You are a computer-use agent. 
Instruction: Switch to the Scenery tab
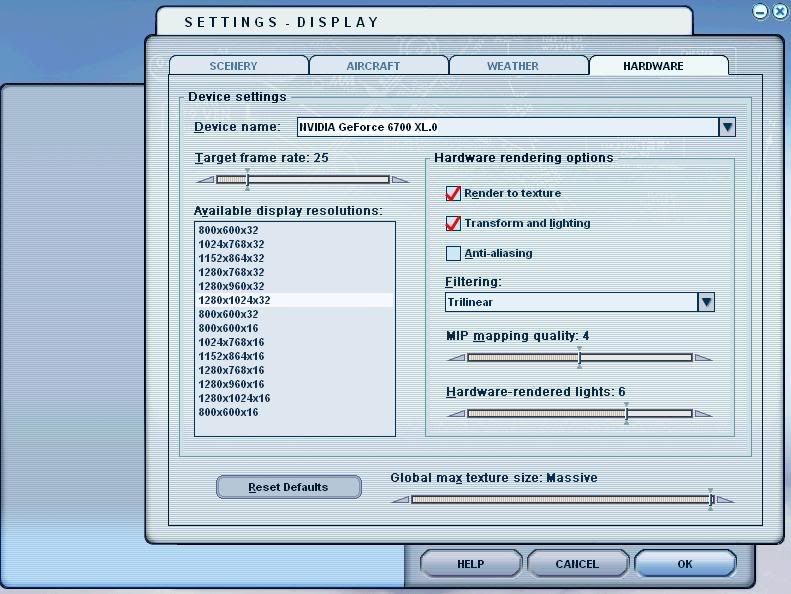[x=239, y=66]
